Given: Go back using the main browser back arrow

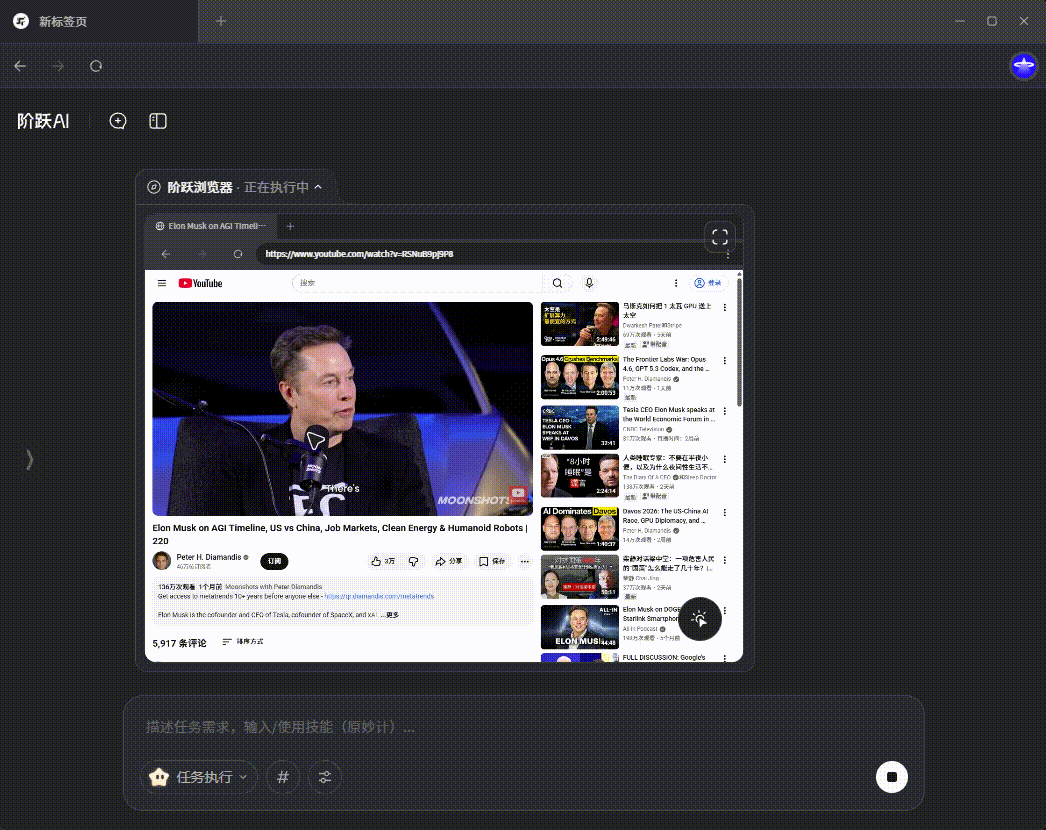Looking at the screenshot, I should (20, 66).
